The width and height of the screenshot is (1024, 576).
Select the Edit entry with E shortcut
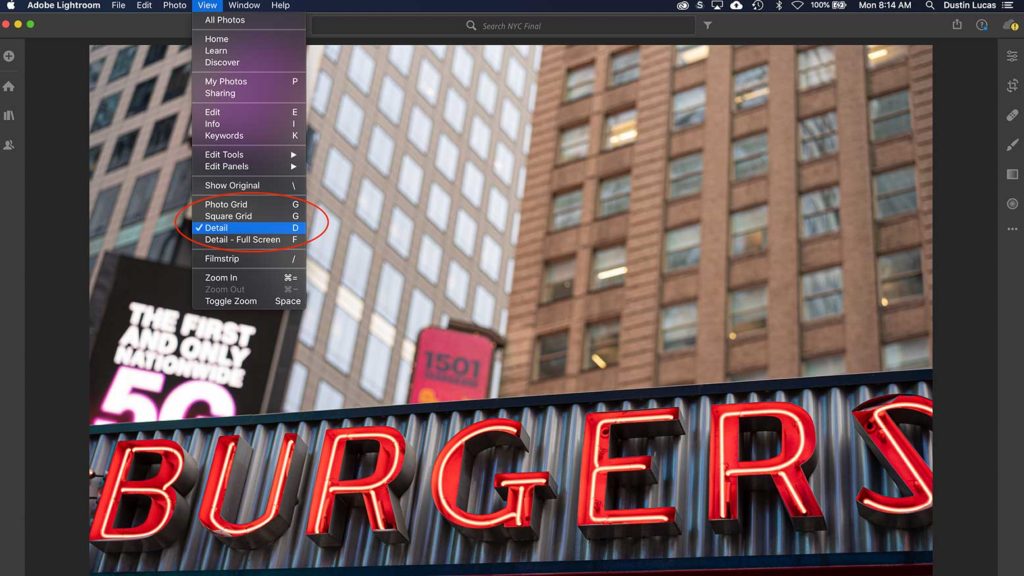(248, 112)
